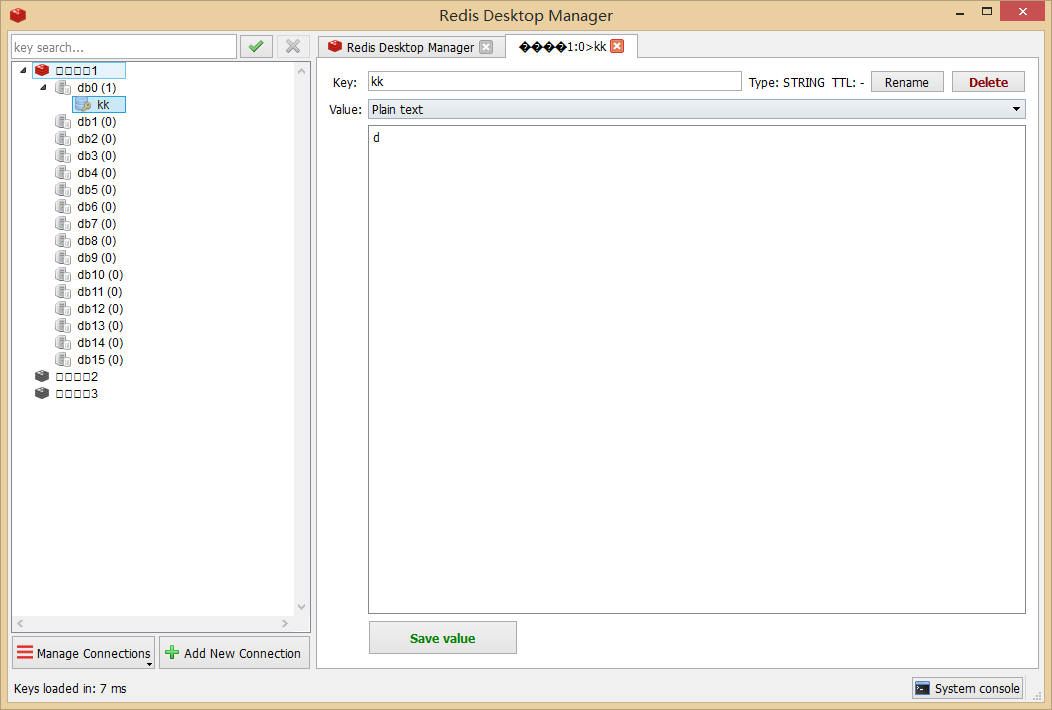The height and width of the screenshot is (710, 1052).
Task: Click the horizontal scroll right arrow
Action: click(285, 623)
